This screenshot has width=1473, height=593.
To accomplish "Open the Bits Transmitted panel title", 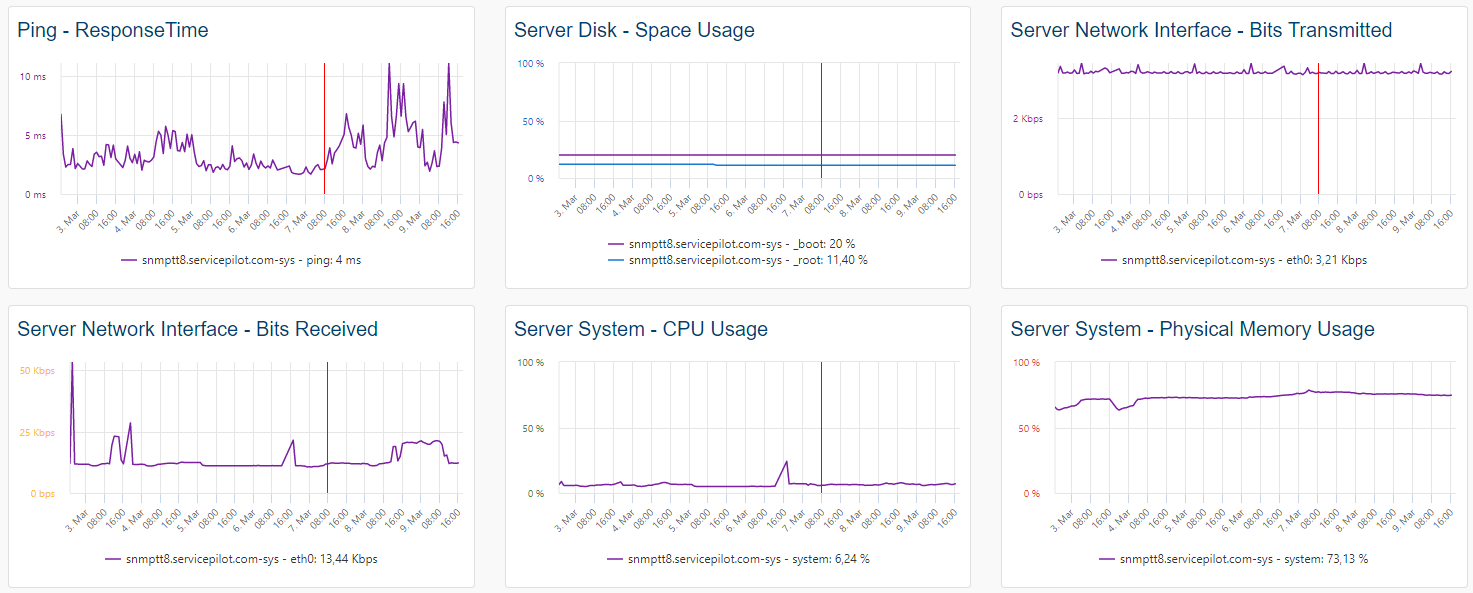I will tap(1201, 30).
